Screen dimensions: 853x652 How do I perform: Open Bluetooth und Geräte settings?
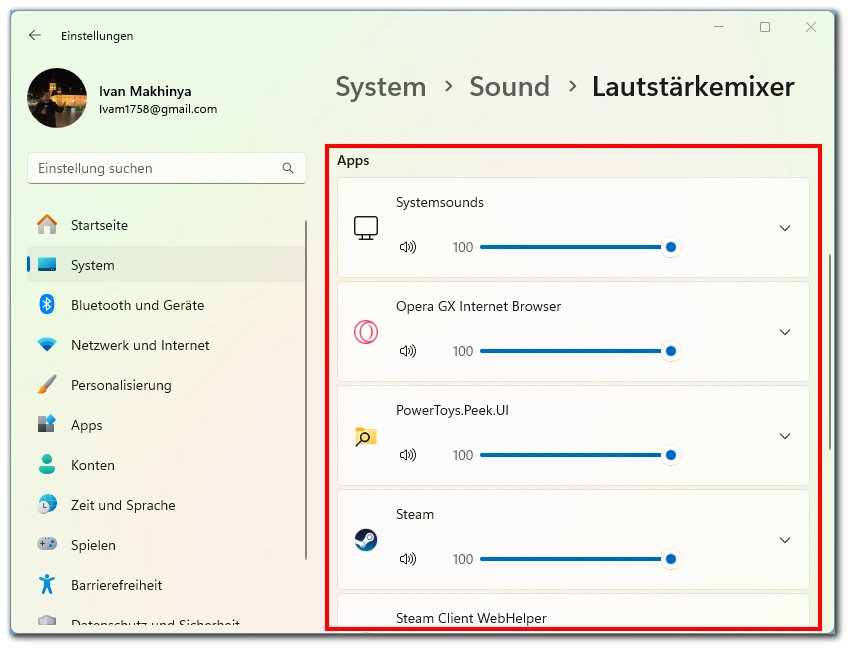pyautogui.click(x=166, y=305)
